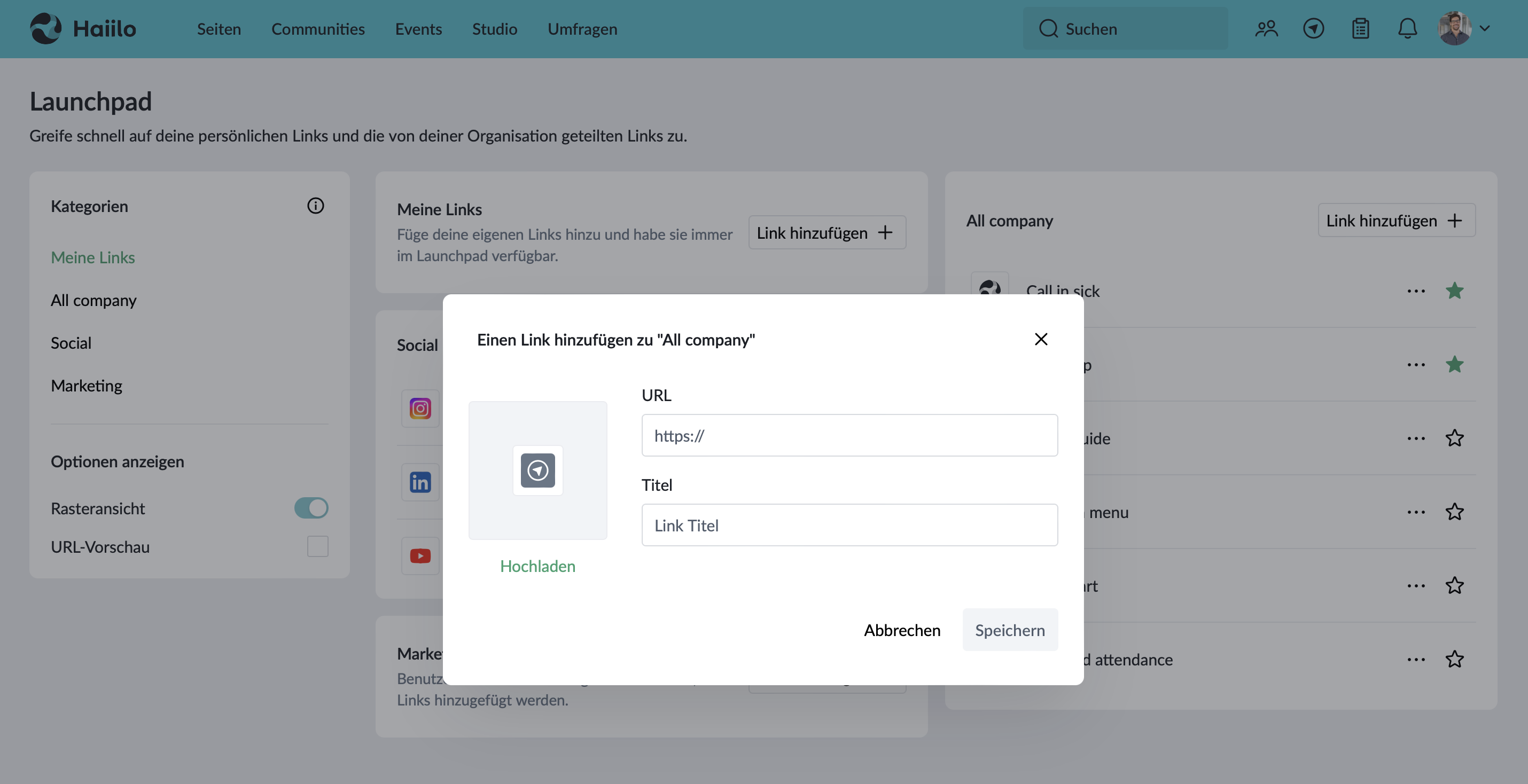Open the people directory icon
1528x784 pixels.
pos(1266,28)
